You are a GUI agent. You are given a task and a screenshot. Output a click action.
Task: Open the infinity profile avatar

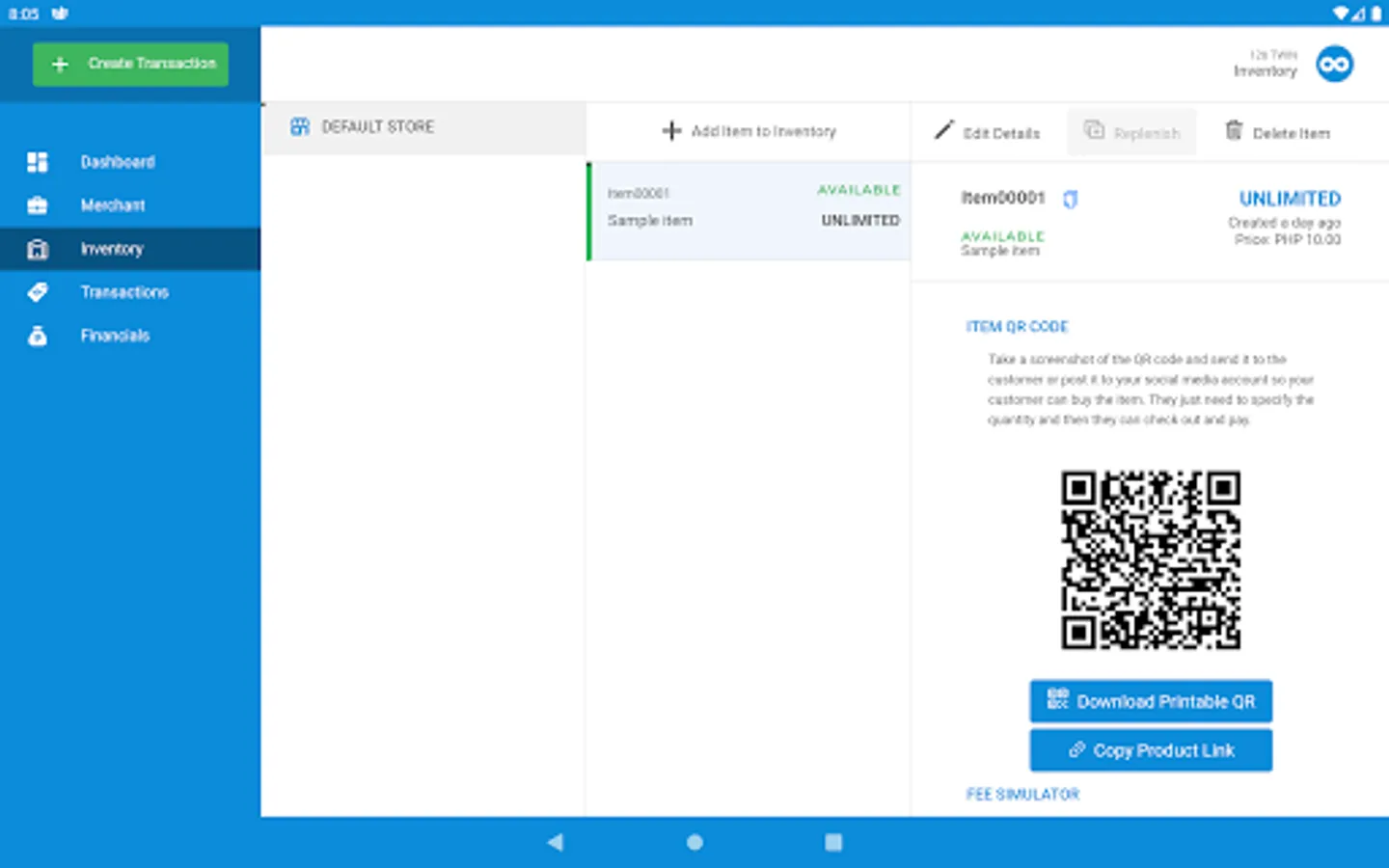(x=1335, y=65)
